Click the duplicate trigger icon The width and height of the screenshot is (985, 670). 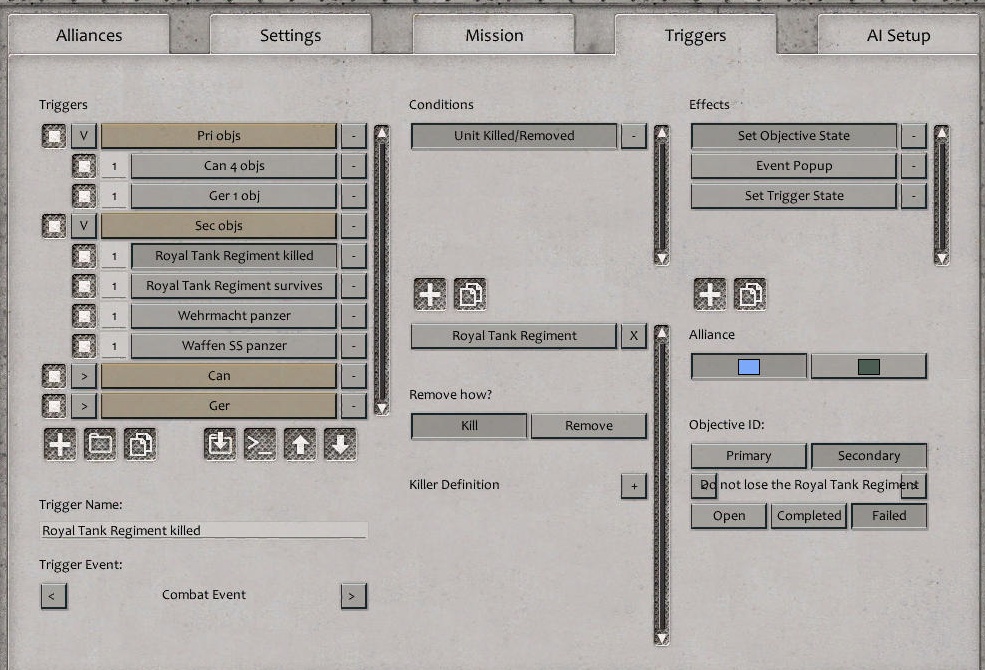pos(141,444)
